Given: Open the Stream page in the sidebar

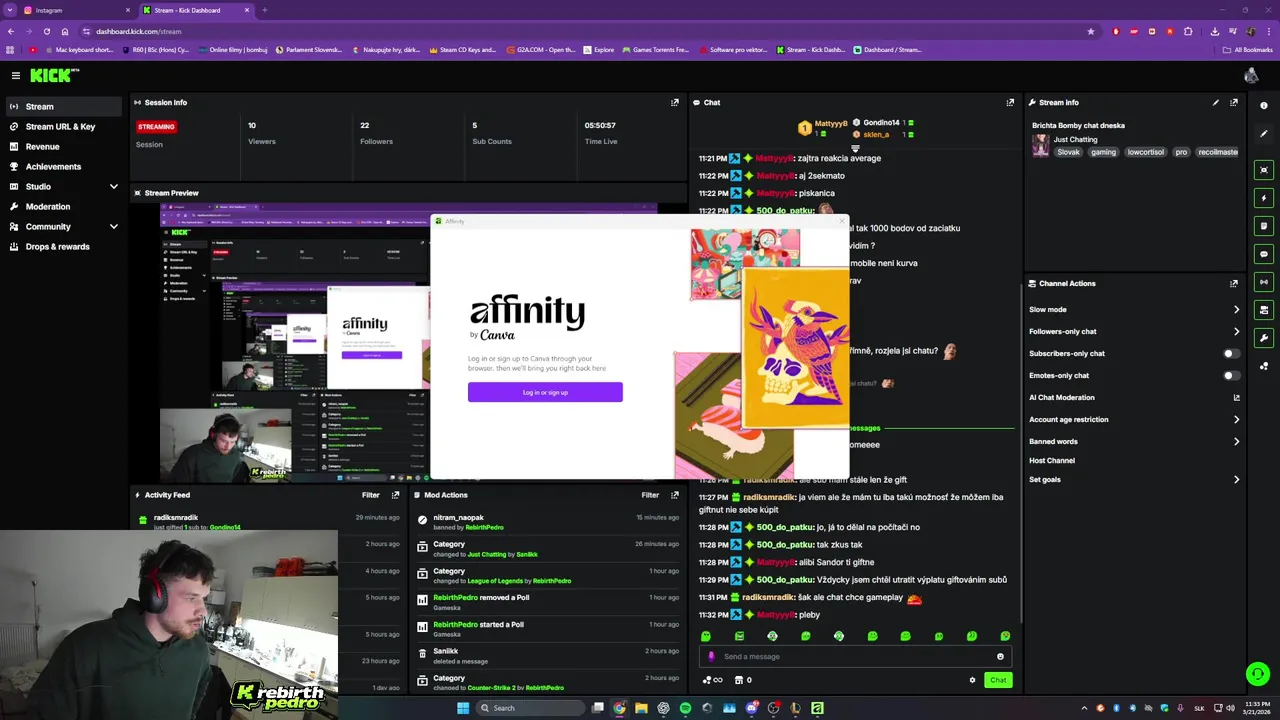Looking at the screenshot, I should coord(62,106).
